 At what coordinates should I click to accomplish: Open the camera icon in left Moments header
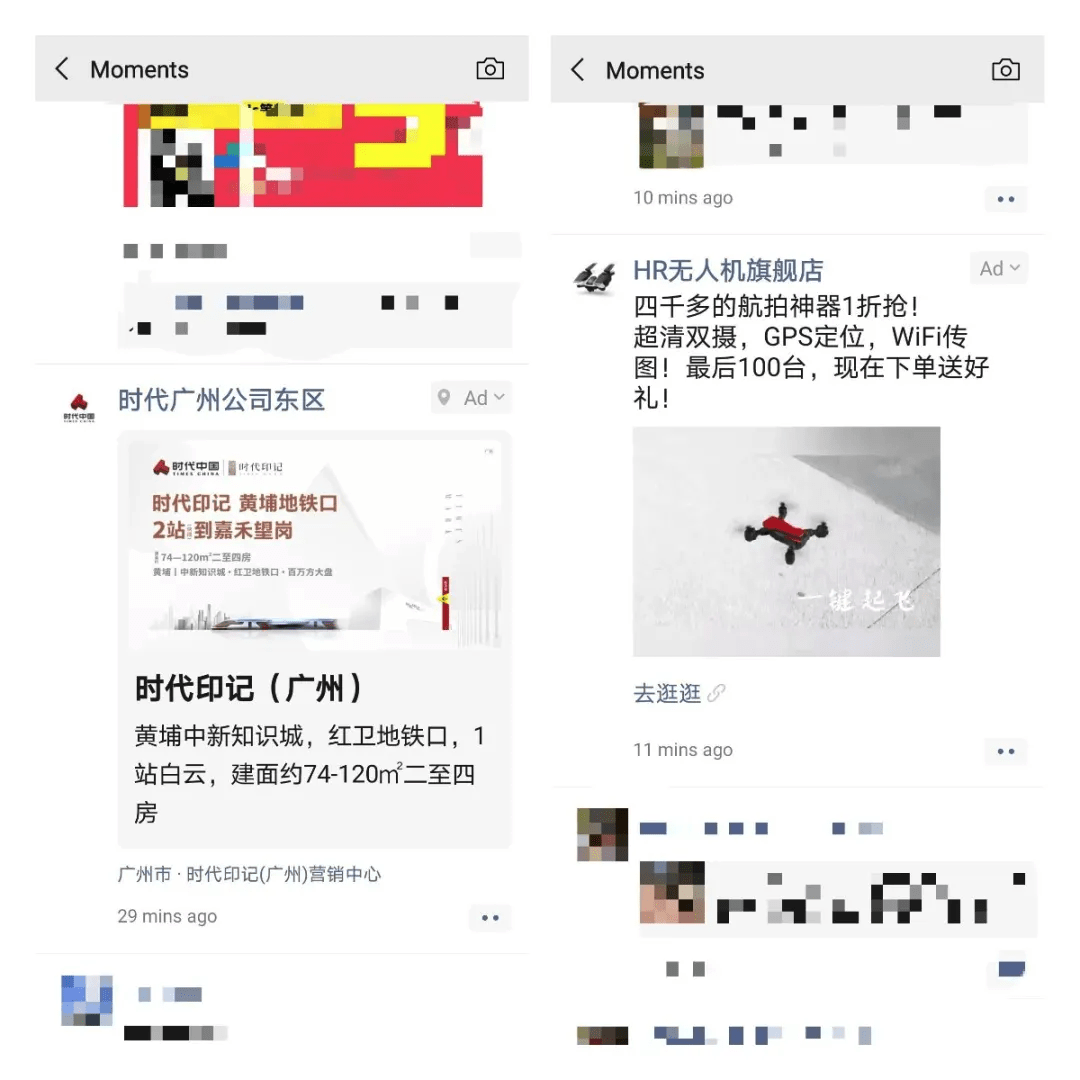tap(490, 69)
